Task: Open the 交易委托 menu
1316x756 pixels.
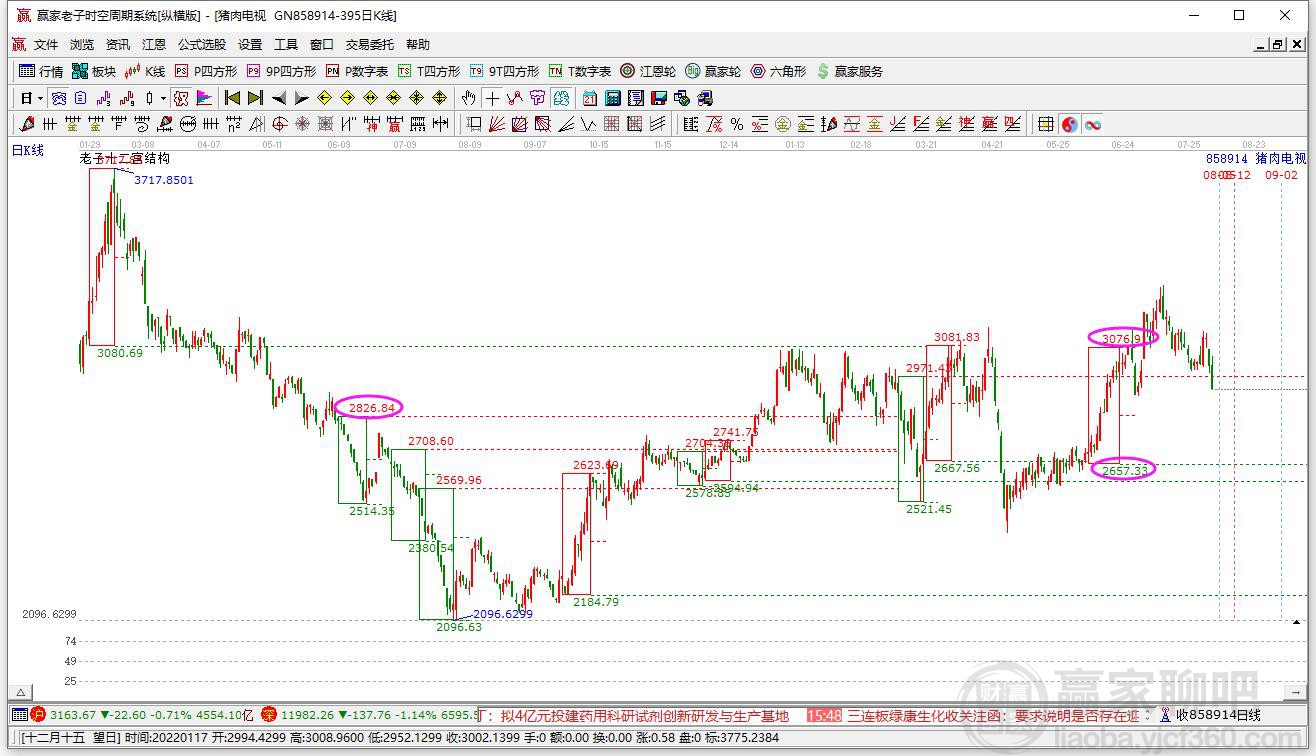Action: pos(370,45)
